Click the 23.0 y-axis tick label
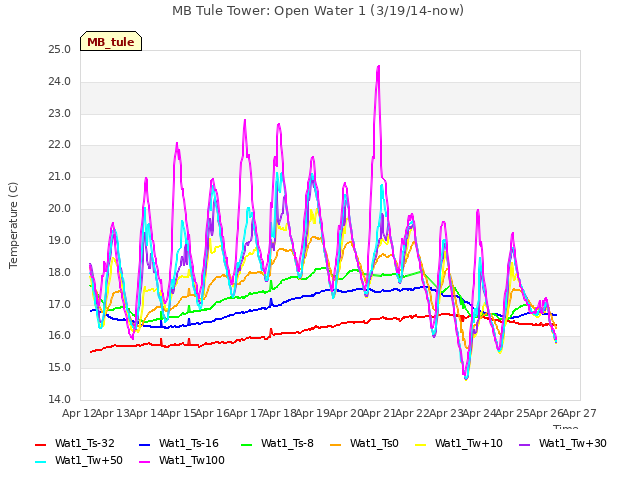The width and height of the screenshot is (640, 480). click(x=60, y=113)
